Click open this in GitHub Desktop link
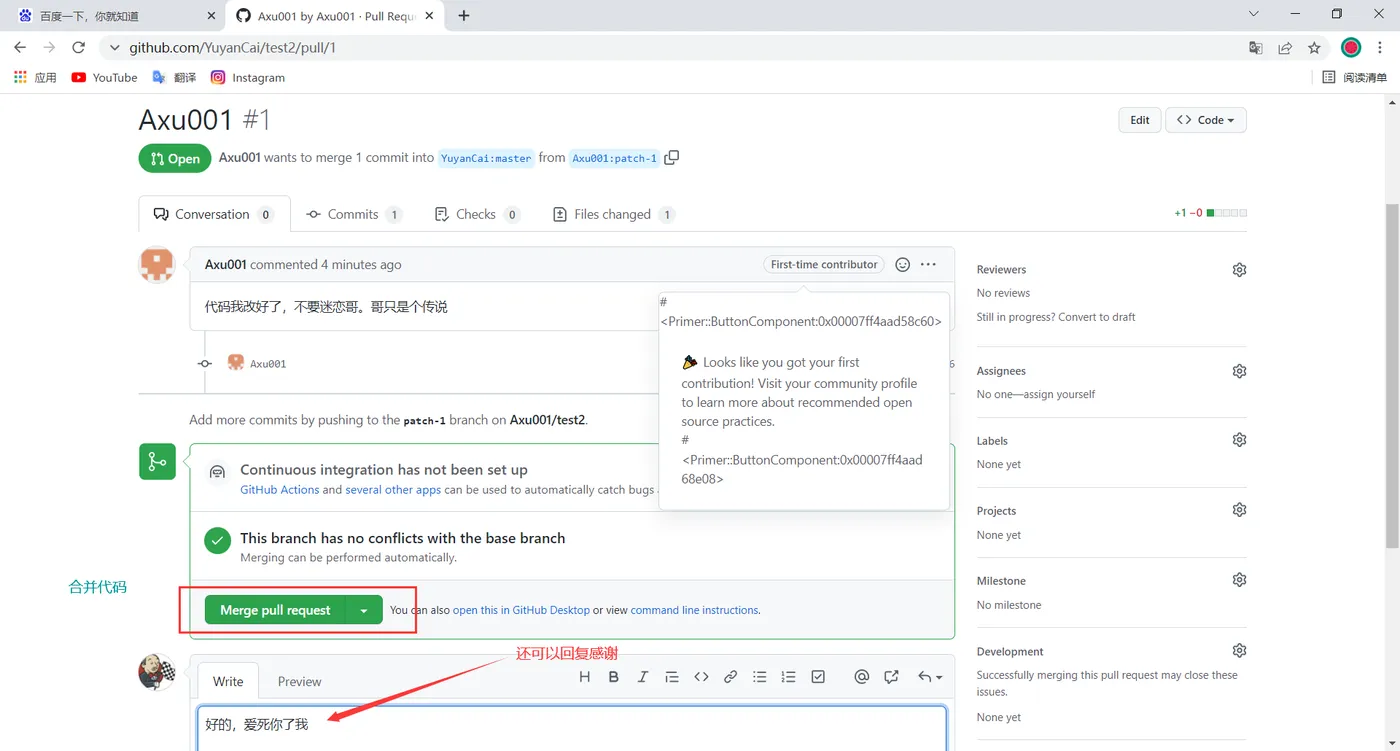Viewport: 1400px width, 751px height. coord(521,610)
